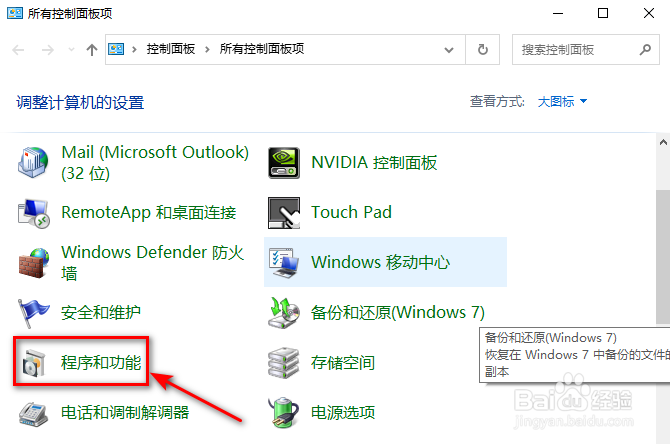Screen dimensions: 670x444
Task: Minimize the 所有控制面板项 window
Action: pyautogui.click(x=558, y=14)
